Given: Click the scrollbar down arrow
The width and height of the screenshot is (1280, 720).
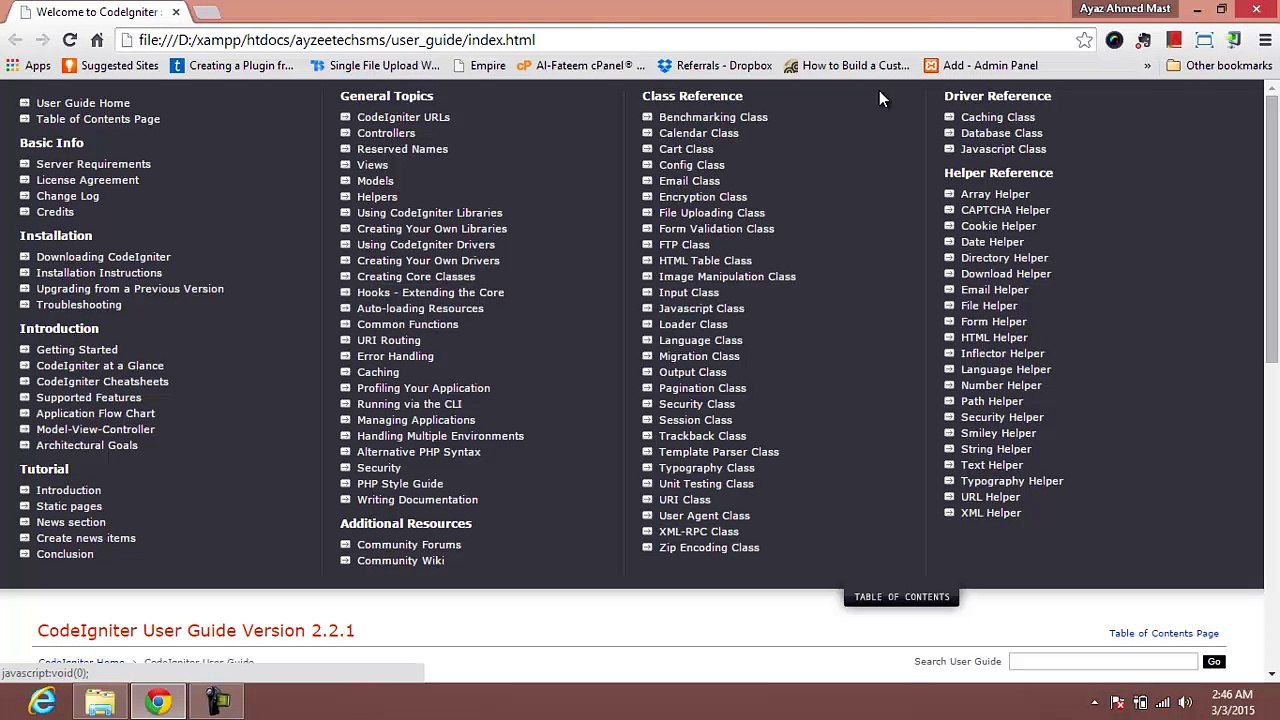Looking at the screenshot, I should pos(1272,673).
